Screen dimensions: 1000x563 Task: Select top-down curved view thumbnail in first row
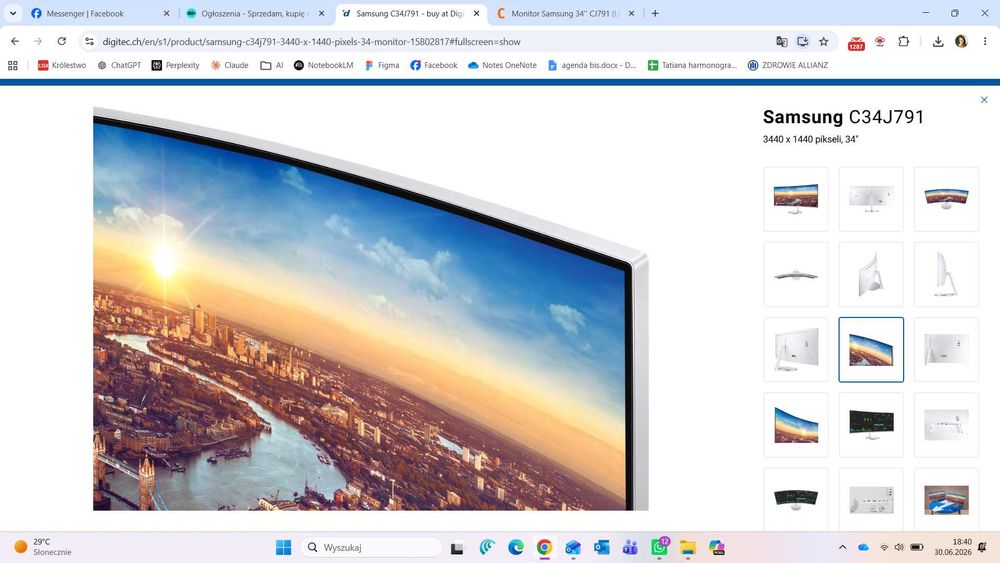point(946,199)
